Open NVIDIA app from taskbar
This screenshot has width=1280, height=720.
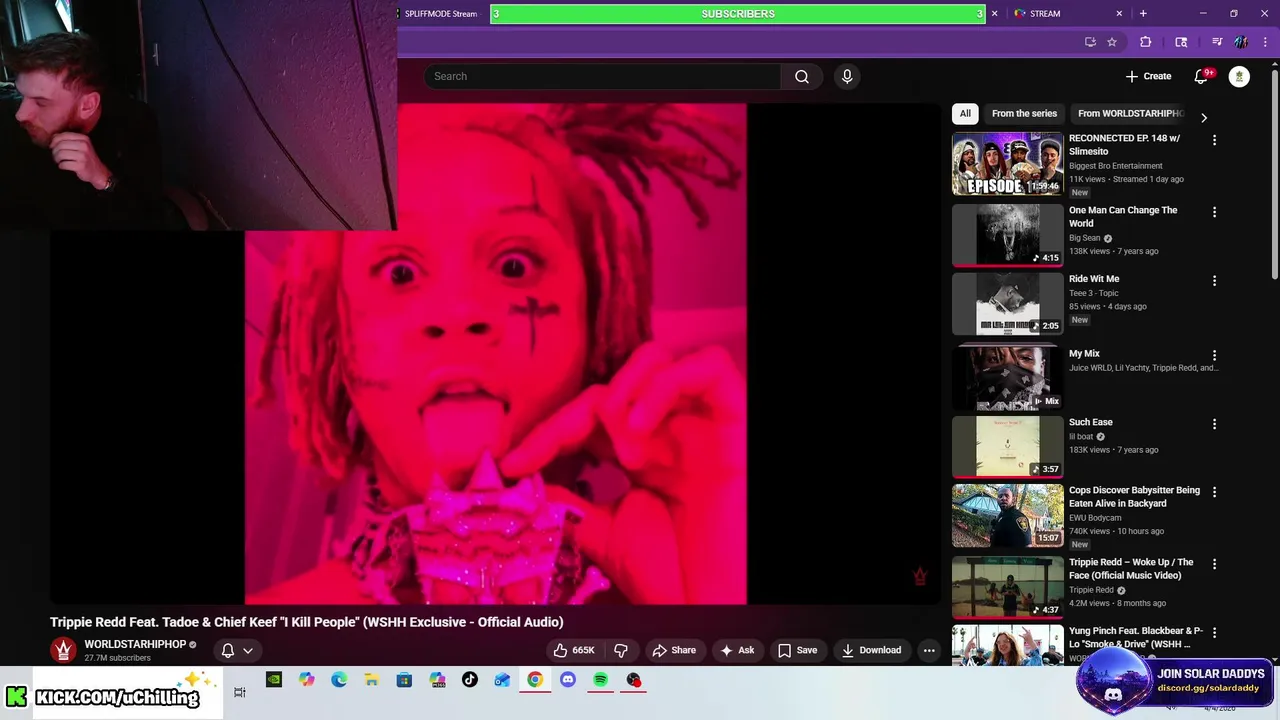(x=273, y=680)
